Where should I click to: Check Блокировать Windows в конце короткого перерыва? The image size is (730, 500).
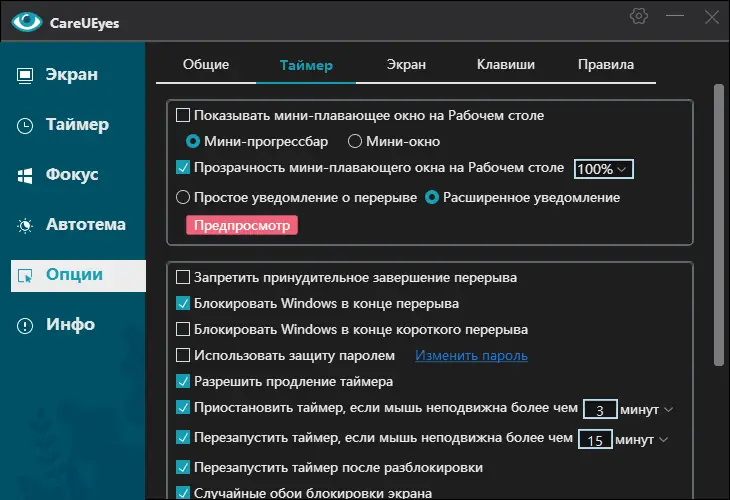click(183, 330)
